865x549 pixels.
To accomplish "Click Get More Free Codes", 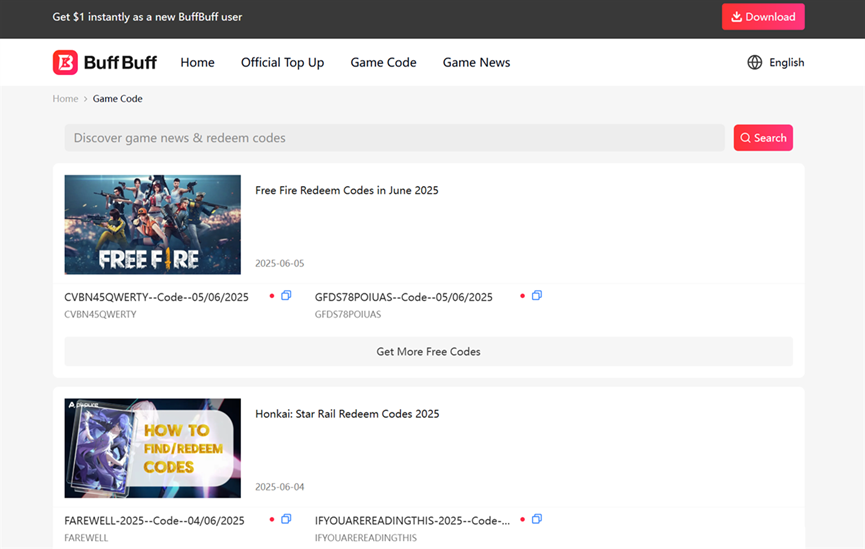I will (429, 351).
